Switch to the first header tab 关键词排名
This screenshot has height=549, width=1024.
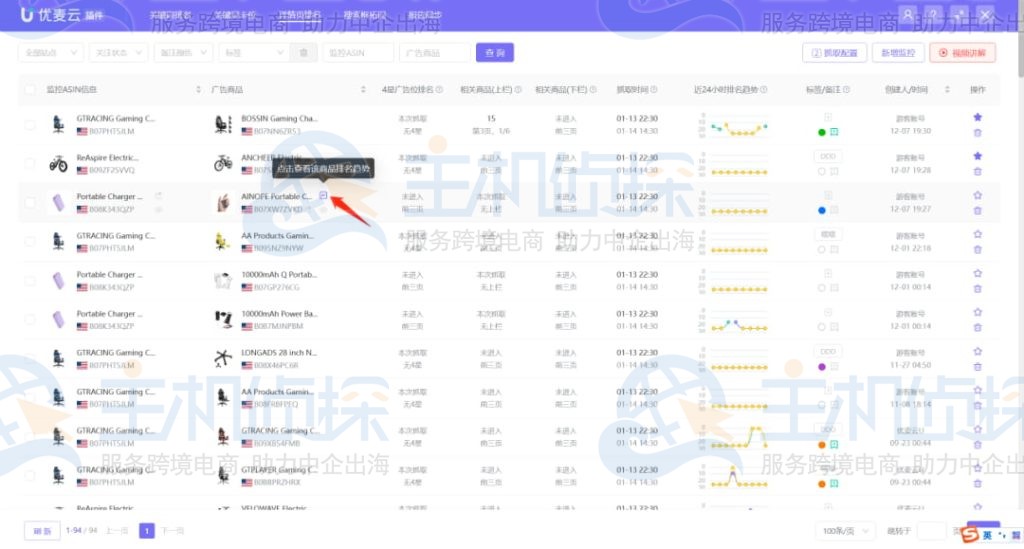tap(171, 14)
